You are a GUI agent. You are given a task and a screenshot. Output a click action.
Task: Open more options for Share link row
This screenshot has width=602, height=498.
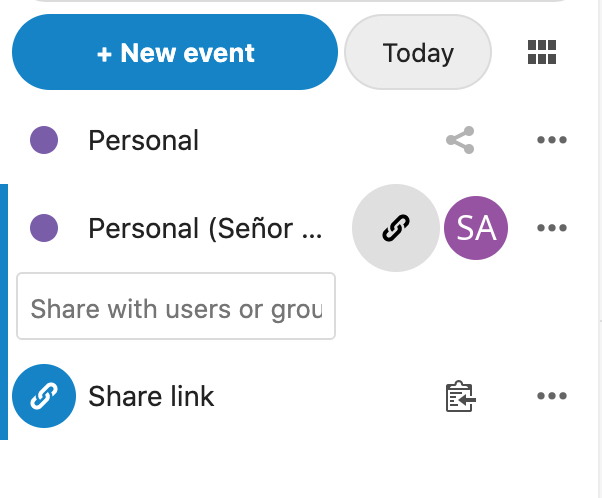click(x=552, y=397)
